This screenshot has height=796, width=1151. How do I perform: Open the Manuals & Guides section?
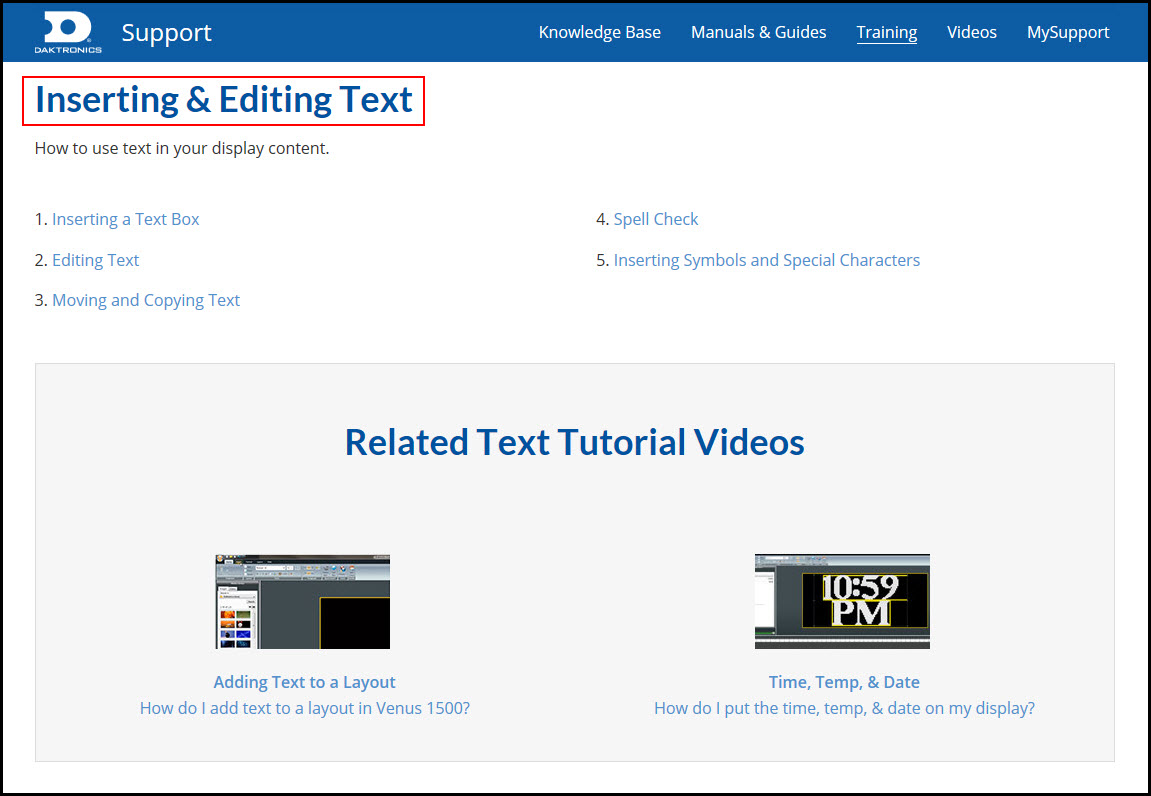(x=758, y=32)
